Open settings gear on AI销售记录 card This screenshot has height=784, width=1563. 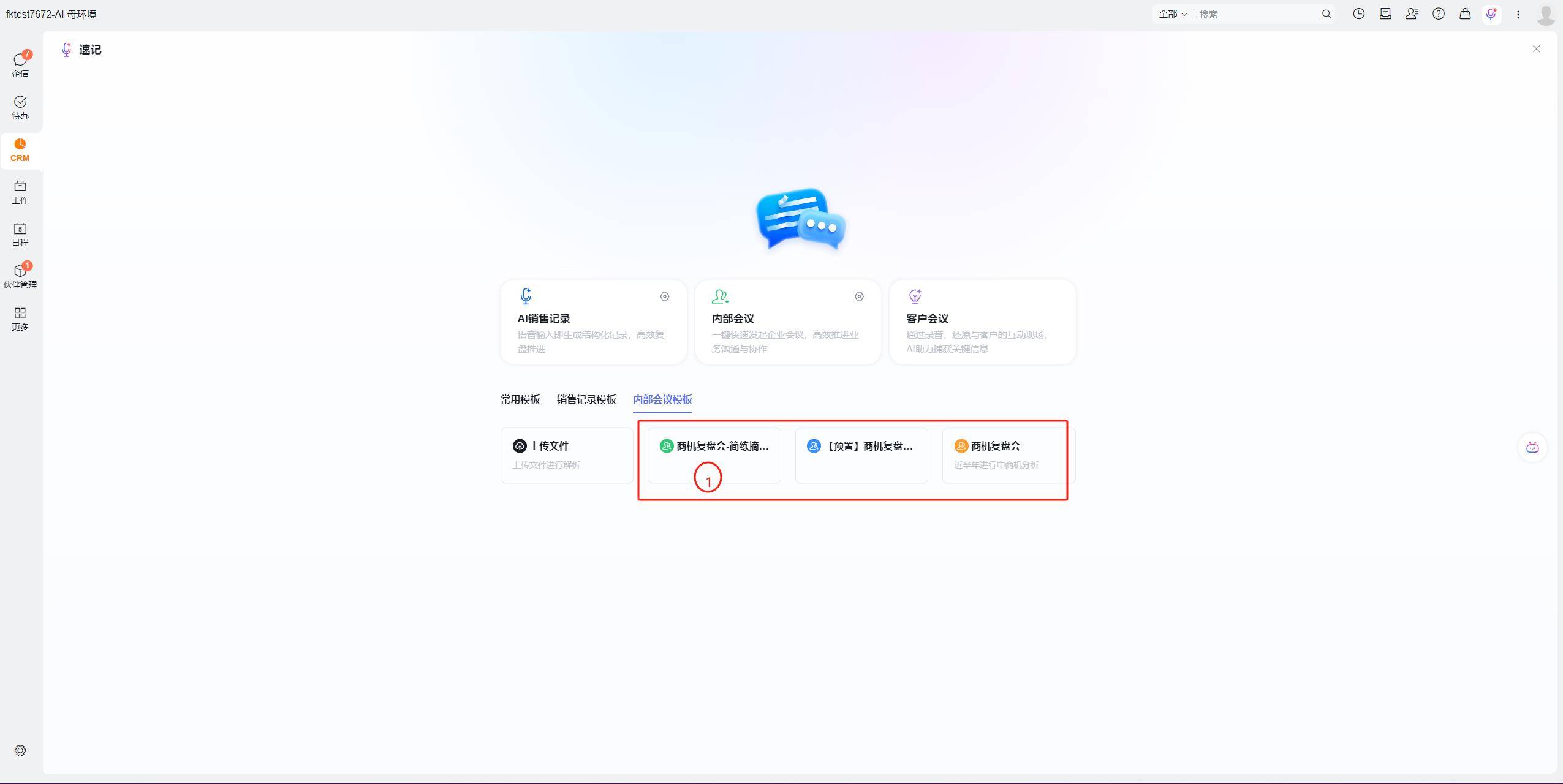(664, 296)
